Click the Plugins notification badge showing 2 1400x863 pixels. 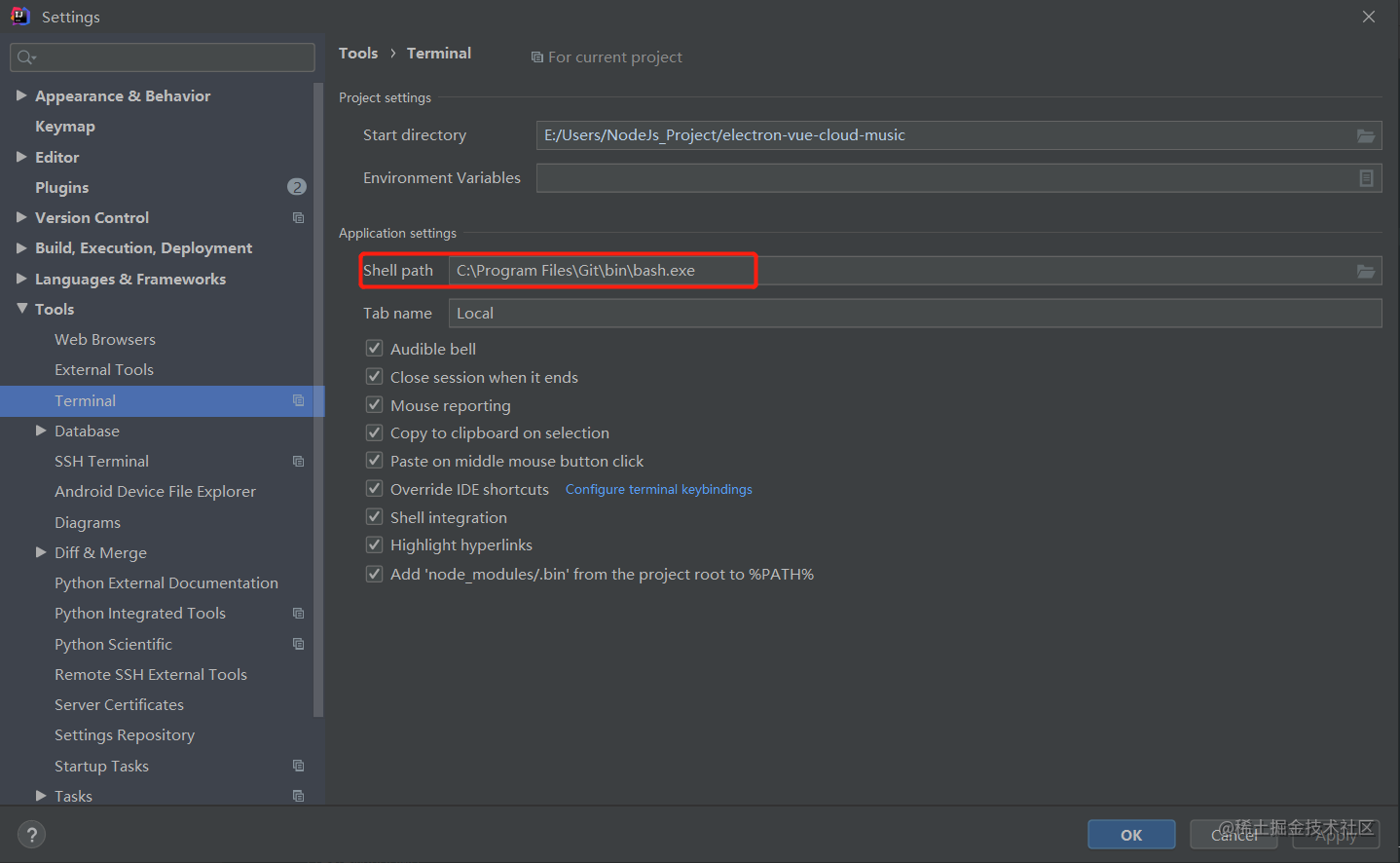coord(296,186)
